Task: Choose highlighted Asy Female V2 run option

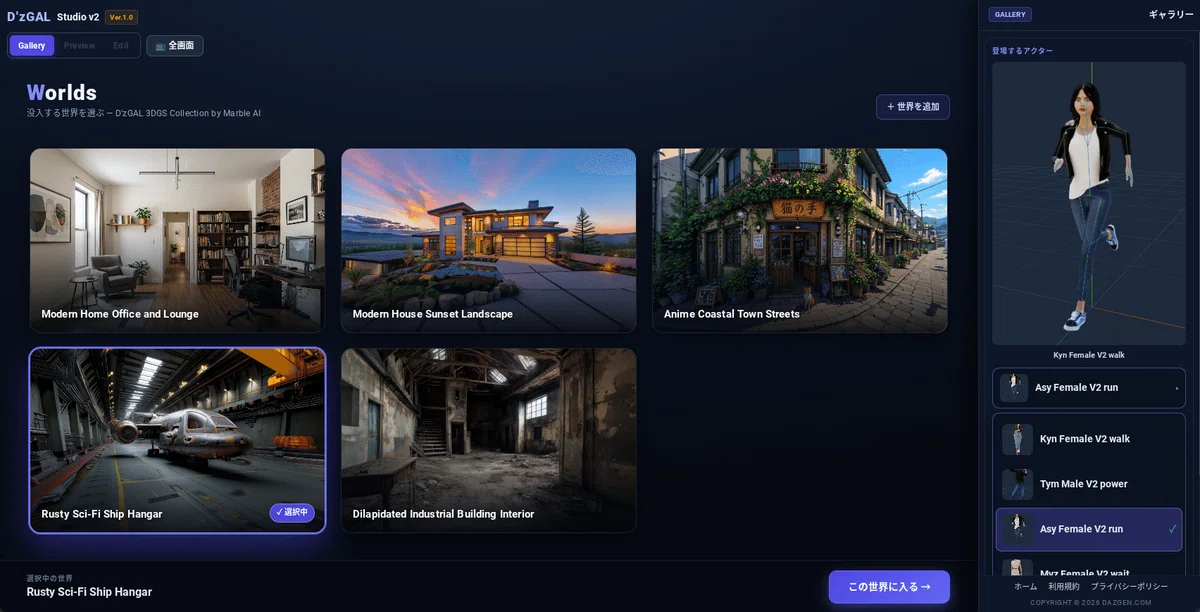Action: coord(1089,529)
